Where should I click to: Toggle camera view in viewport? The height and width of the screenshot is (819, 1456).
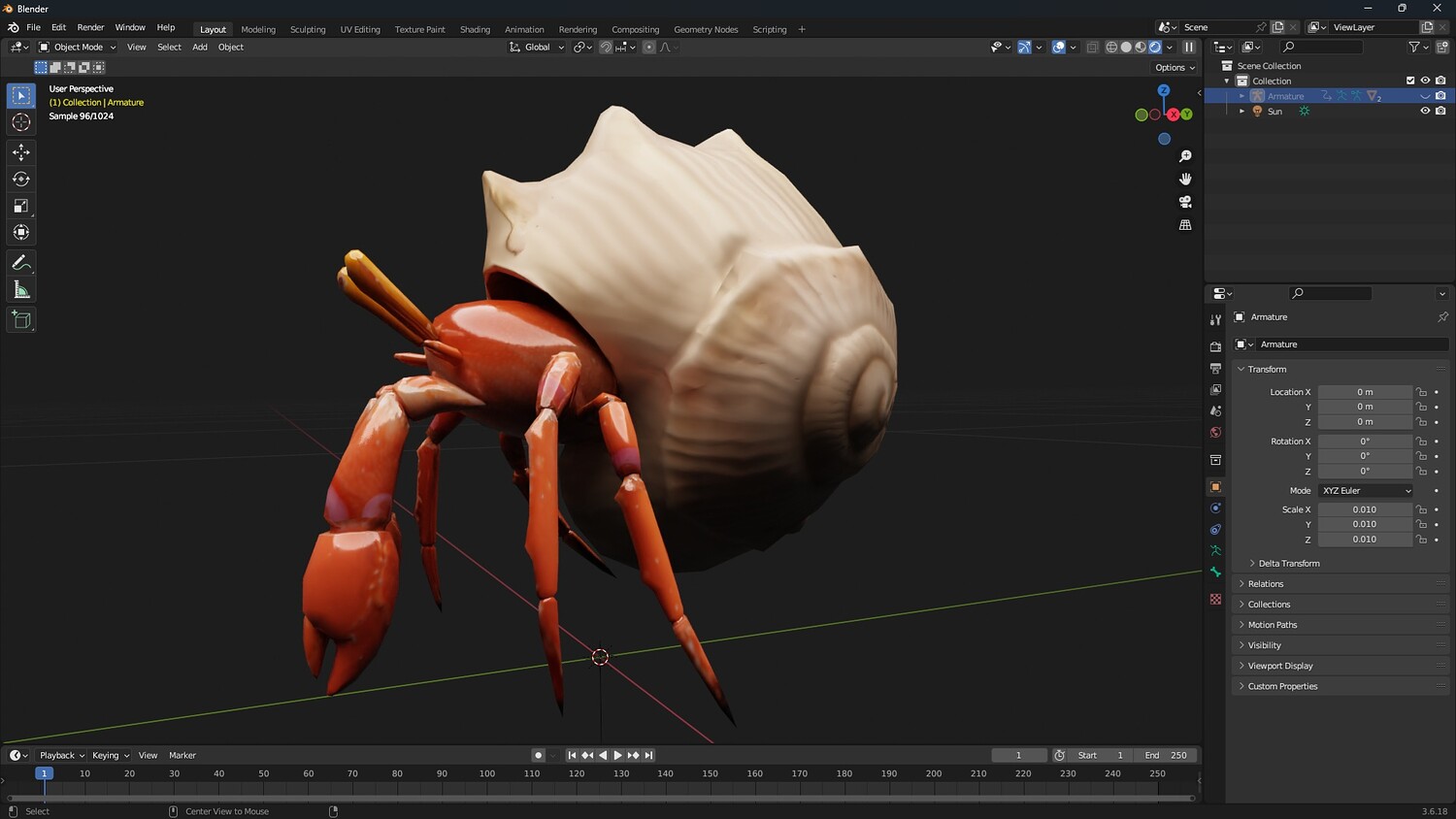click(1185, 202)
